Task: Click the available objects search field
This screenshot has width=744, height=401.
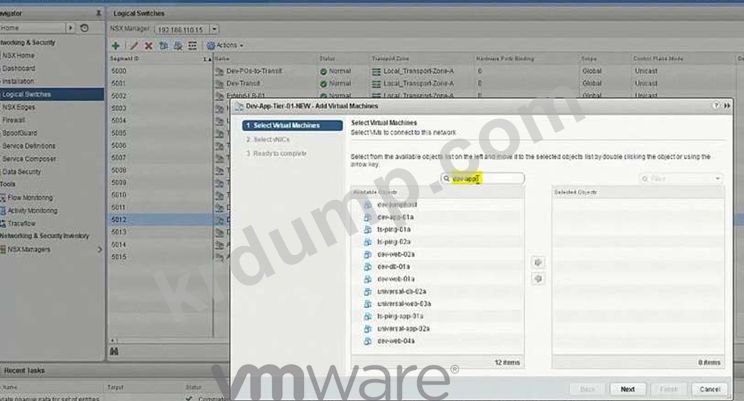Action: pyautogui.click(x=483, y=178)
